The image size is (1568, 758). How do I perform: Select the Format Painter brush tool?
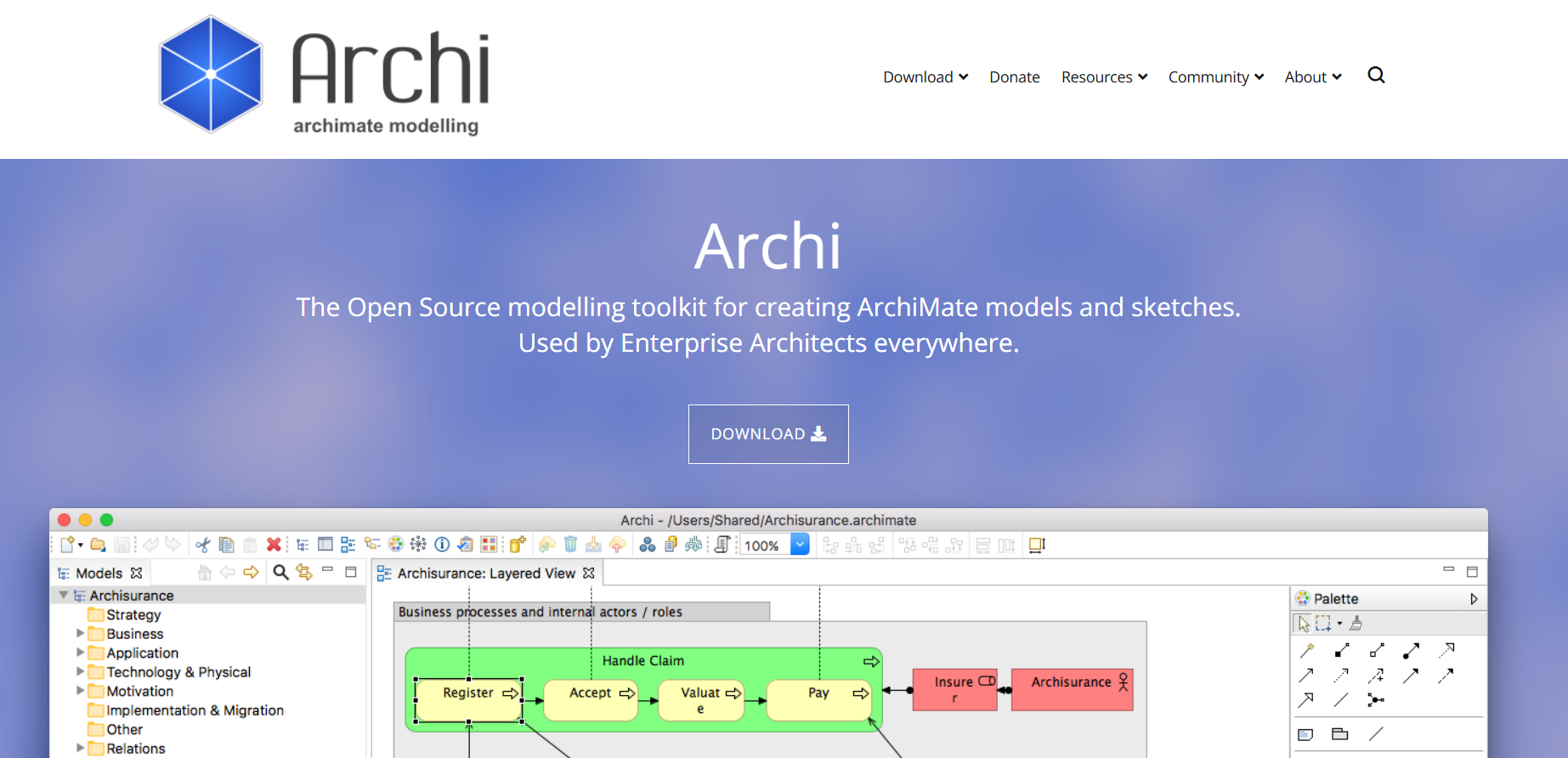(x=1356, y=624)
